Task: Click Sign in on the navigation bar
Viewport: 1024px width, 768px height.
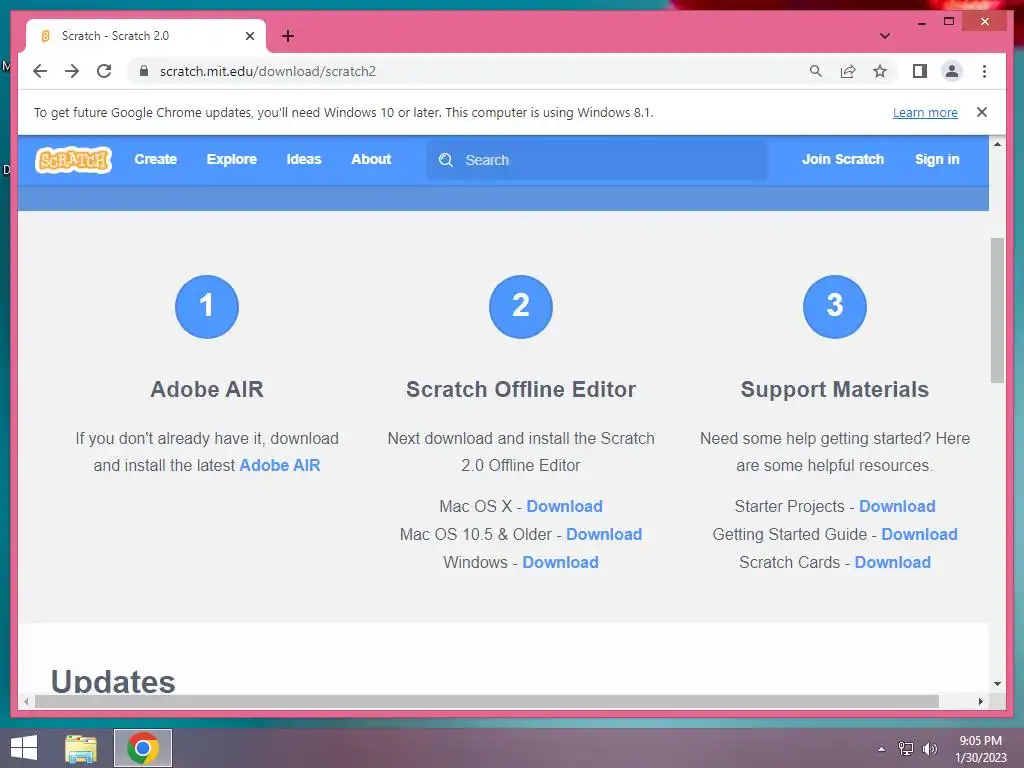Action: pos(937,159)
